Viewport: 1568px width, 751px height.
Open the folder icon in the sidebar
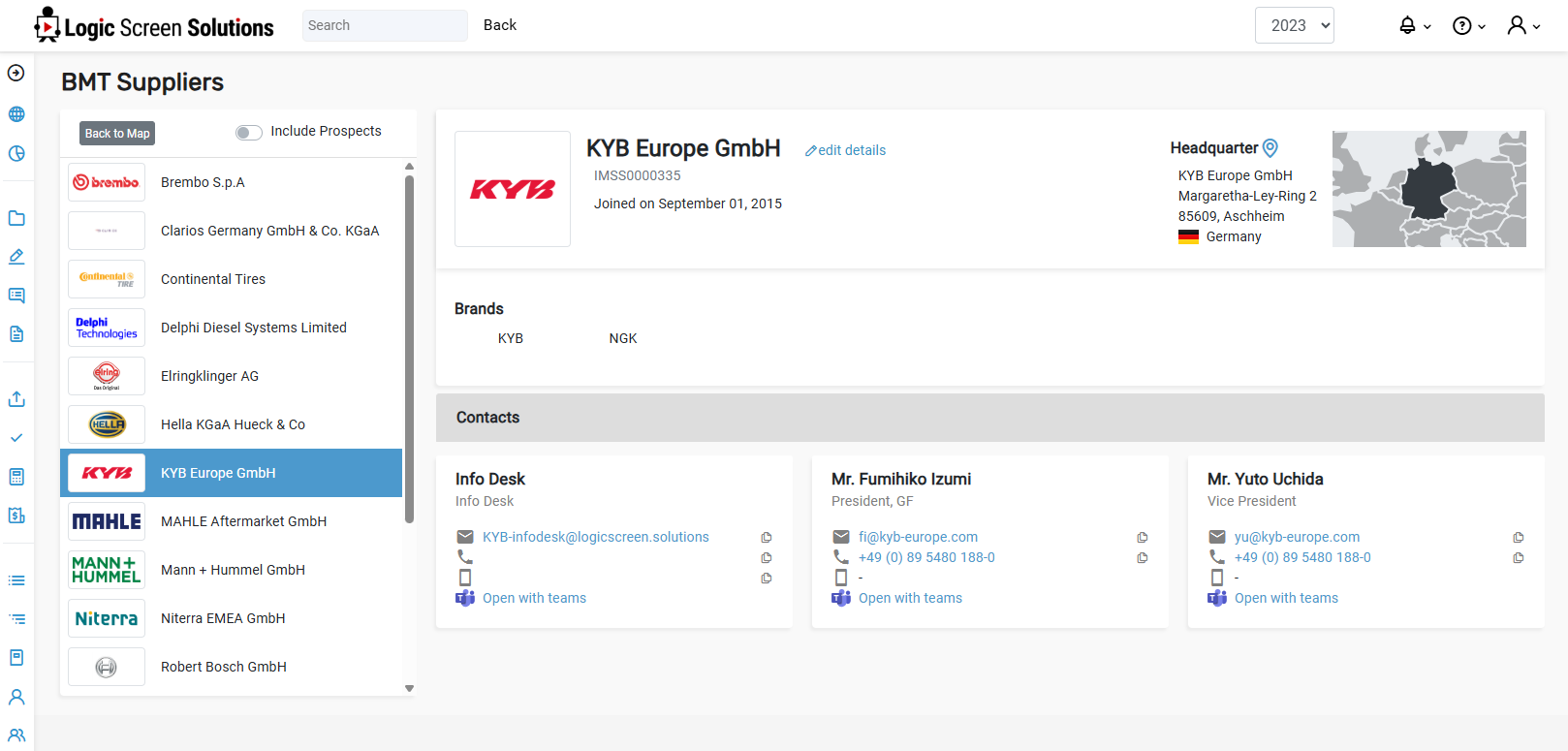(x=16, y=218)
